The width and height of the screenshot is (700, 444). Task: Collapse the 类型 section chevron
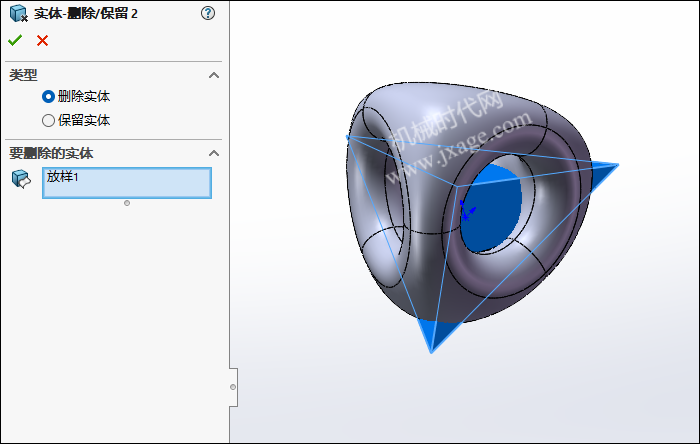pos(214,75)
